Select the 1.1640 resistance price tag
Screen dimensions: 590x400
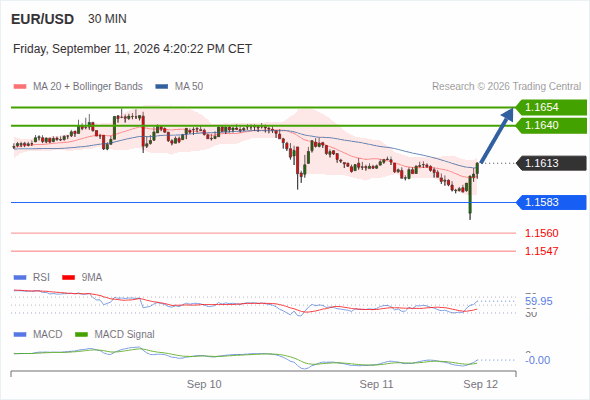coord(551,125)
